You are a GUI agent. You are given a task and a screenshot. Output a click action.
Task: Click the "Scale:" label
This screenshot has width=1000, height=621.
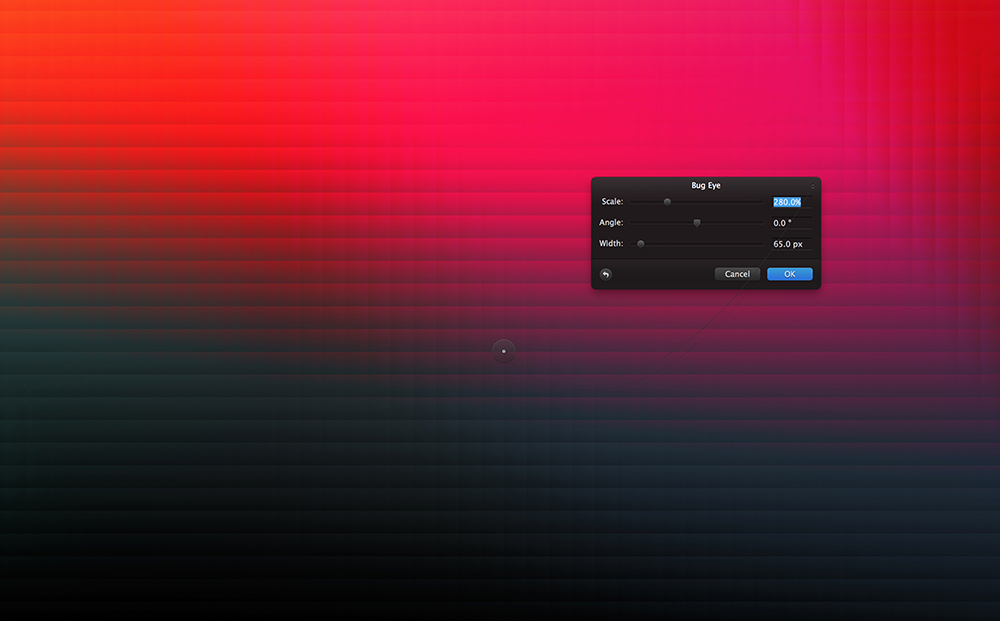[x=612, y=201]
